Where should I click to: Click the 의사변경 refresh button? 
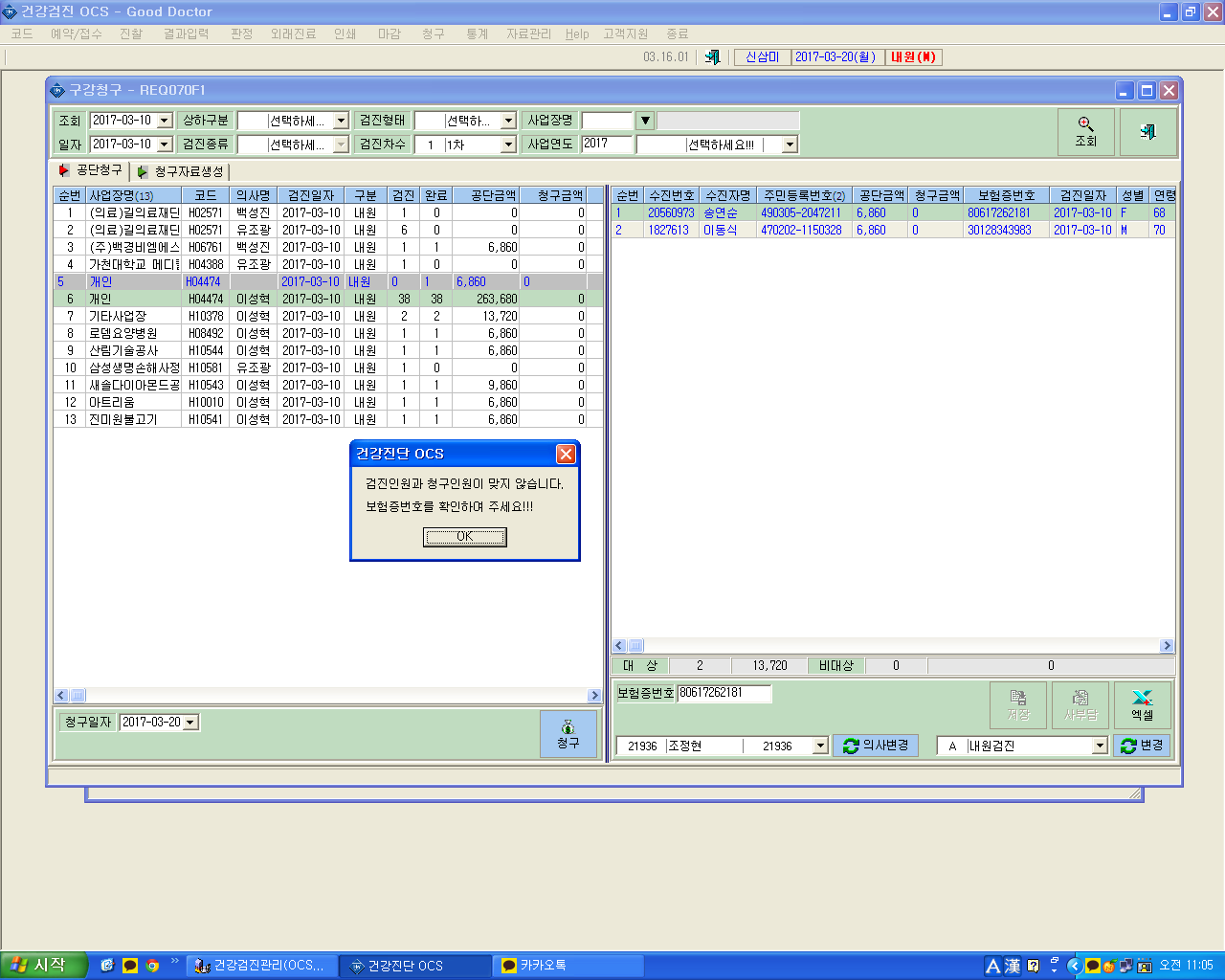(x=876, y=746)
